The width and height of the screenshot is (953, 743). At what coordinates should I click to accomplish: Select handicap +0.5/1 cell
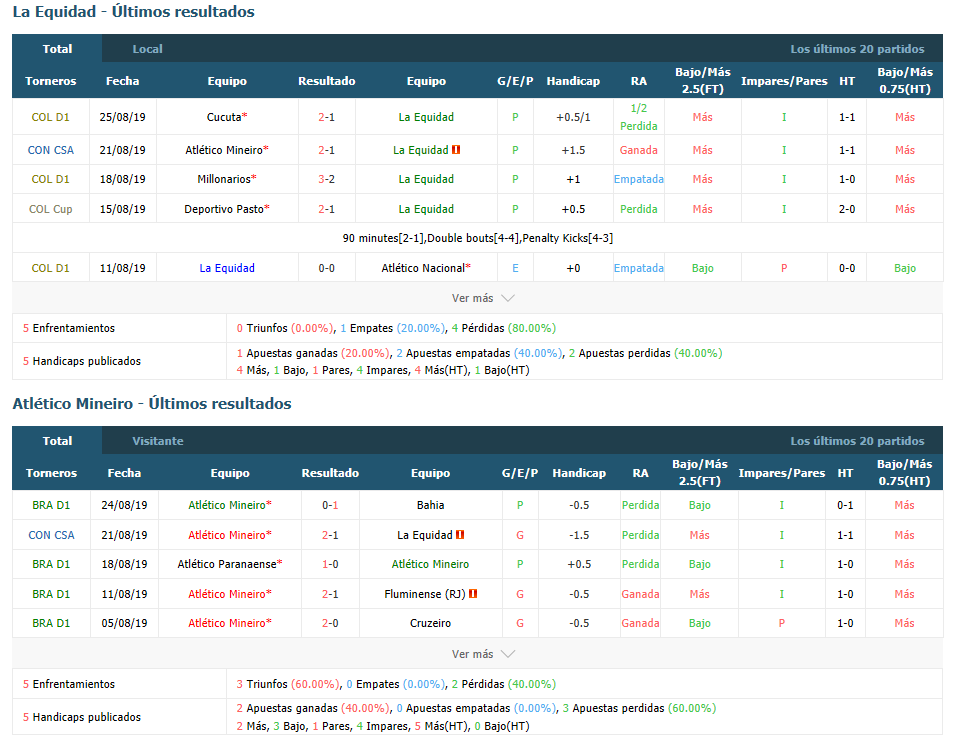(573, 117)
